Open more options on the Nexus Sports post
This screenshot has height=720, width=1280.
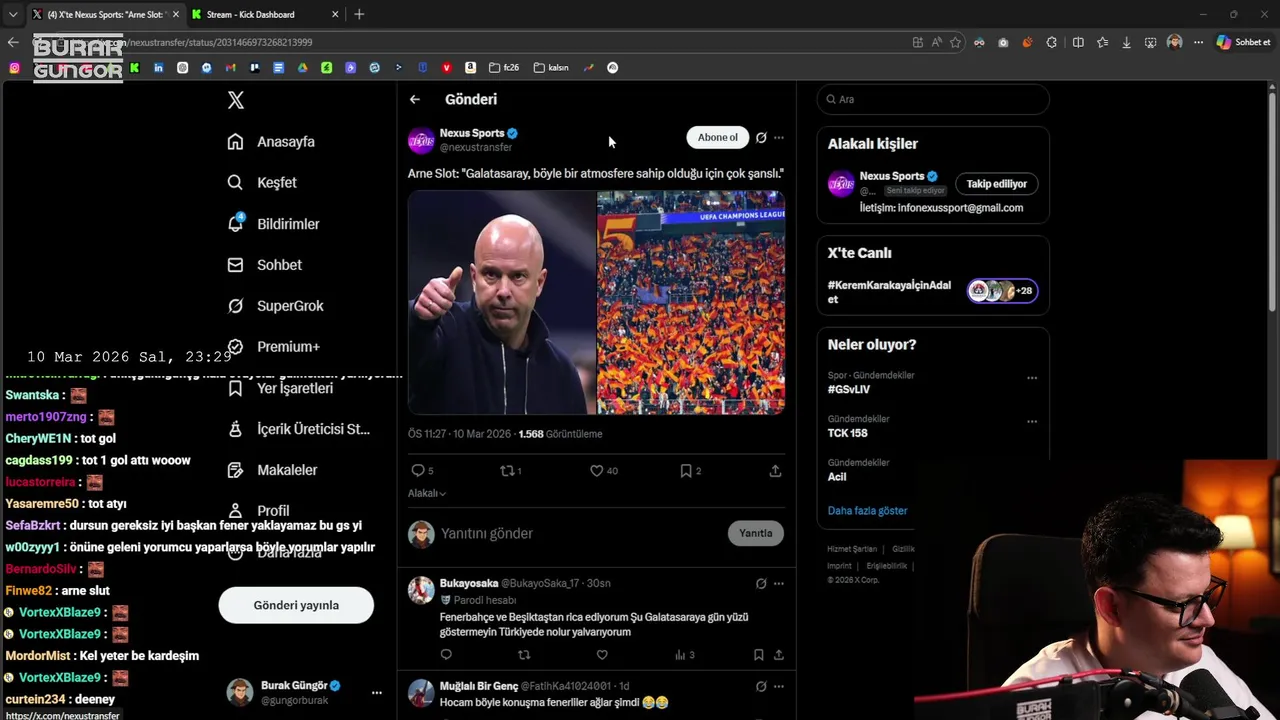click(x=779, y=138)
